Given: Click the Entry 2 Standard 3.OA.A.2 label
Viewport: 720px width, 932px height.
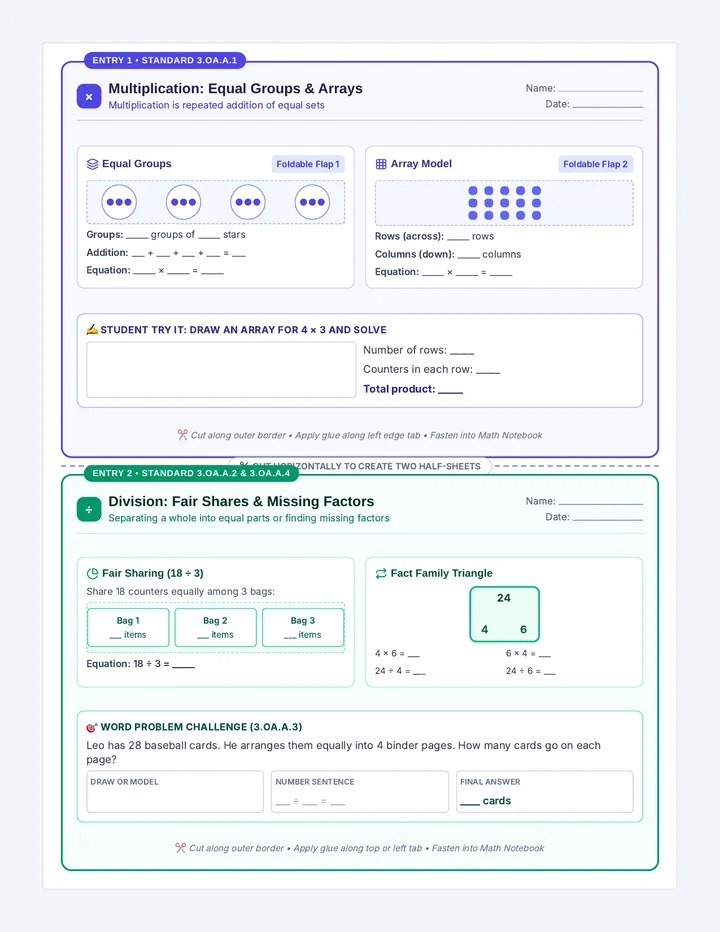Looking at the screenshot, I should pyautogui.click(x=191, y=473).
